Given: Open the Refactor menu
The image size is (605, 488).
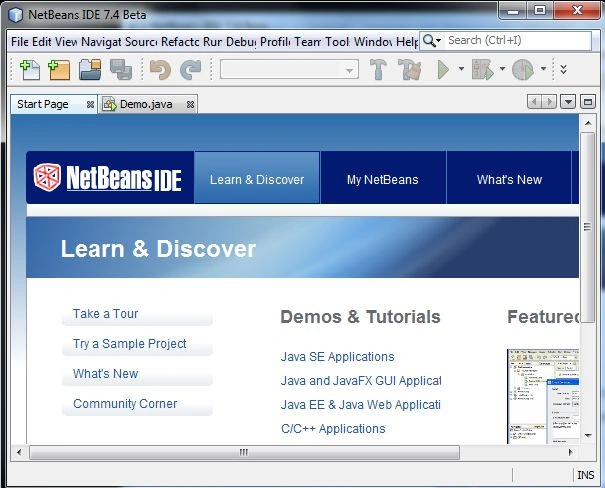Looking at the screenshot, I should [x=180, y=41].
